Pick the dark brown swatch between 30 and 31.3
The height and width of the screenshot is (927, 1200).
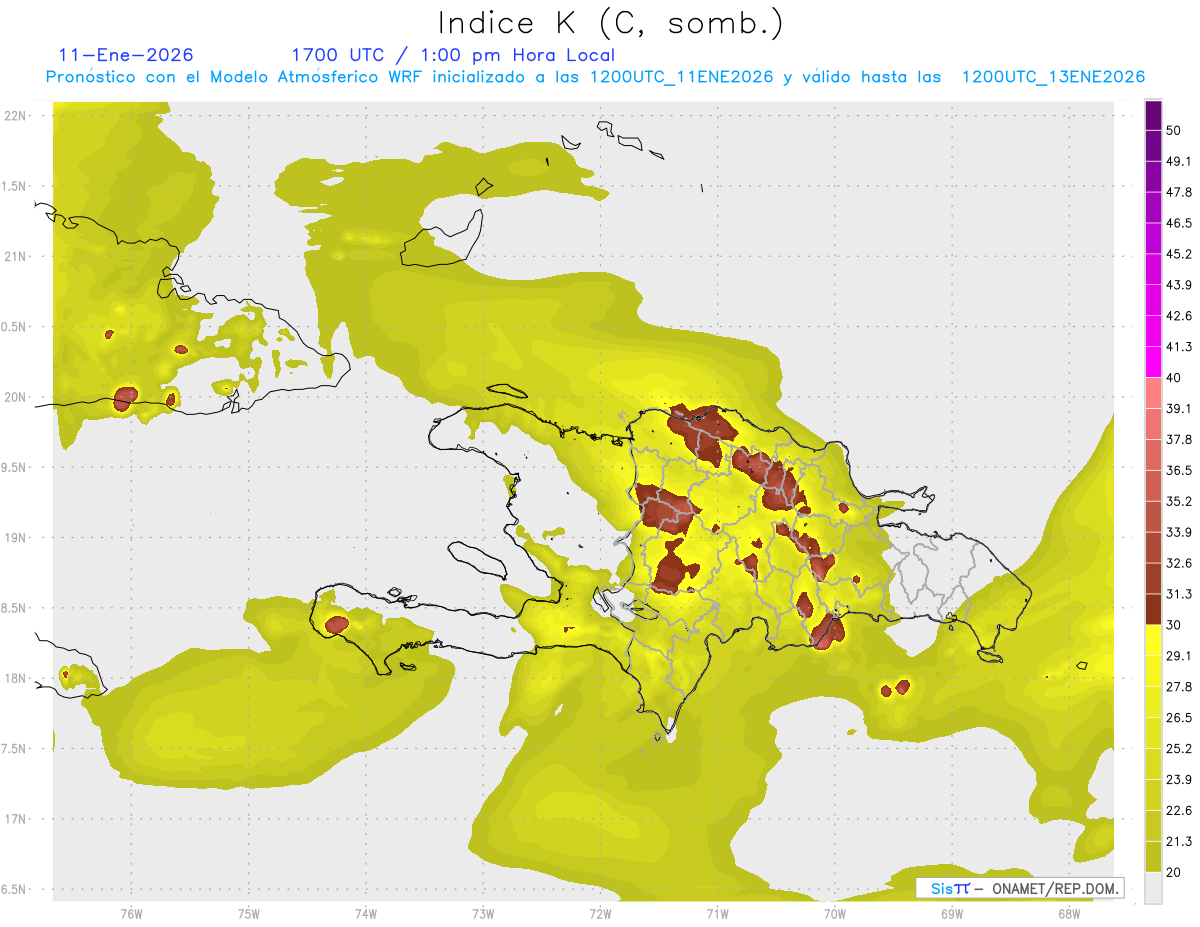click(1153, 609)
